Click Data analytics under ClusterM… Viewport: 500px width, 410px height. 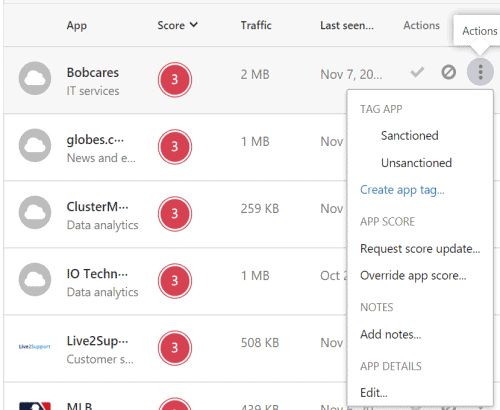pyautogui.click(x=102, y=225)
